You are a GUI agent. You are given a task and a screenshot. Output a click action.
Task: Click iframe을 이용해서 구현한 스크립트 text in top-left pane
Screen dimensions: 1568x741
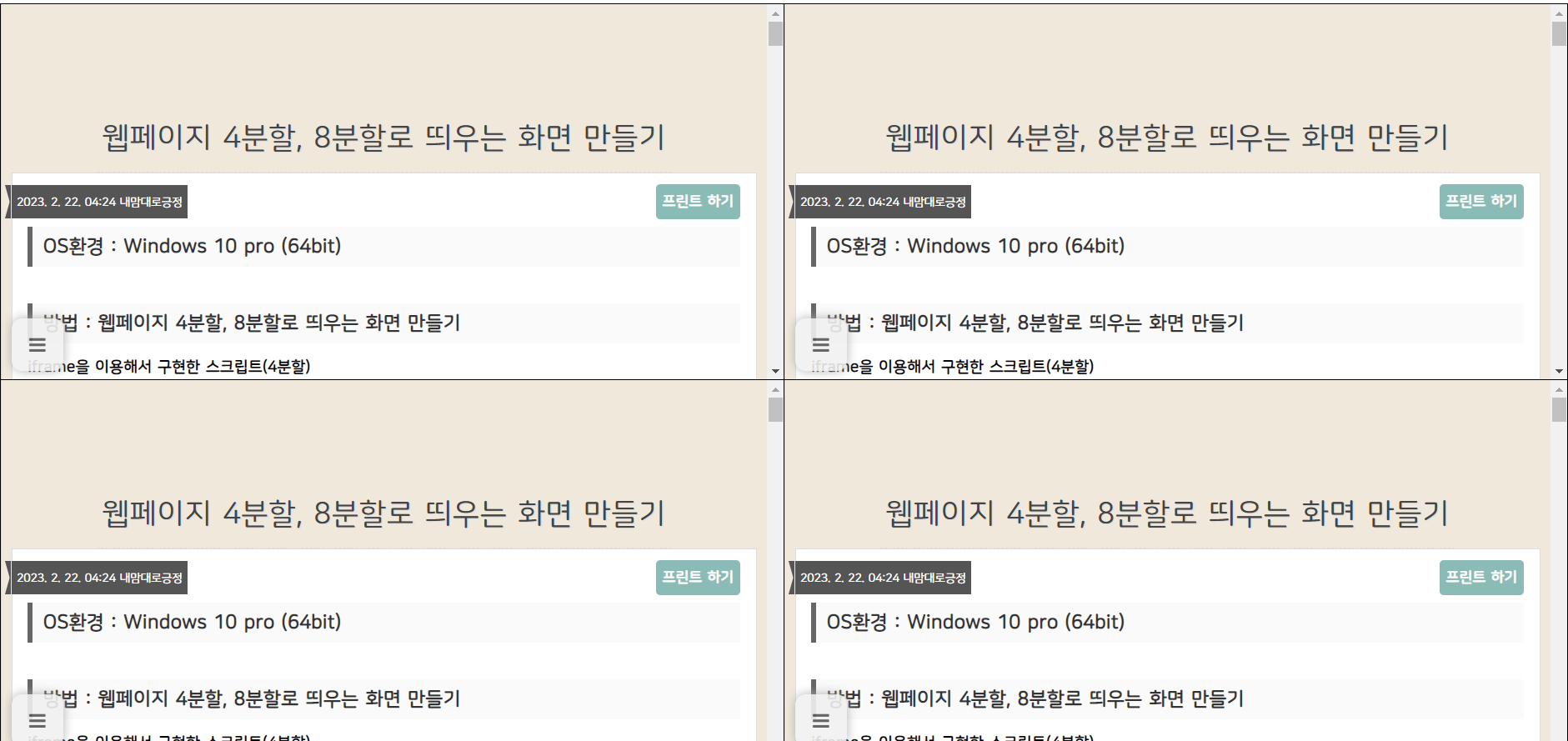click(169, 367)
